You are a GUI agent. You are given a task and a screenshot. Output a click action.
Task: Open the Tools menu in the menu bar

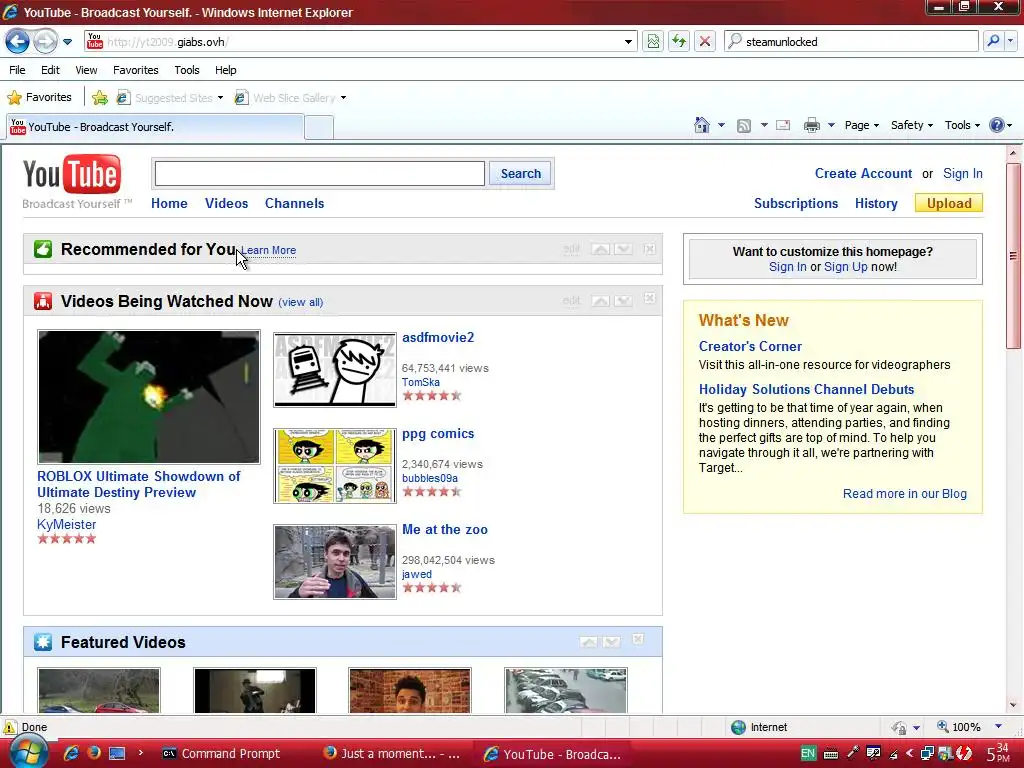187,70
